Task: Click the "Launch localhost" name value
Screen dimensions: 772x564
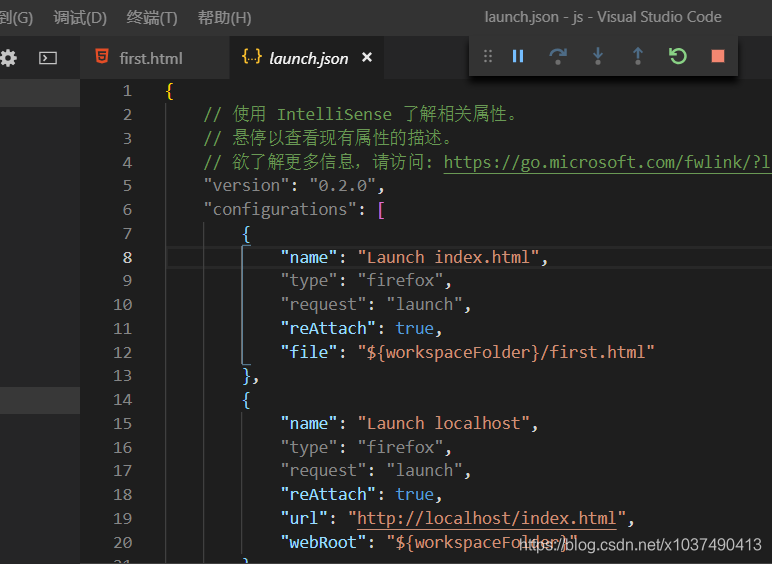Action: [444, 423]
